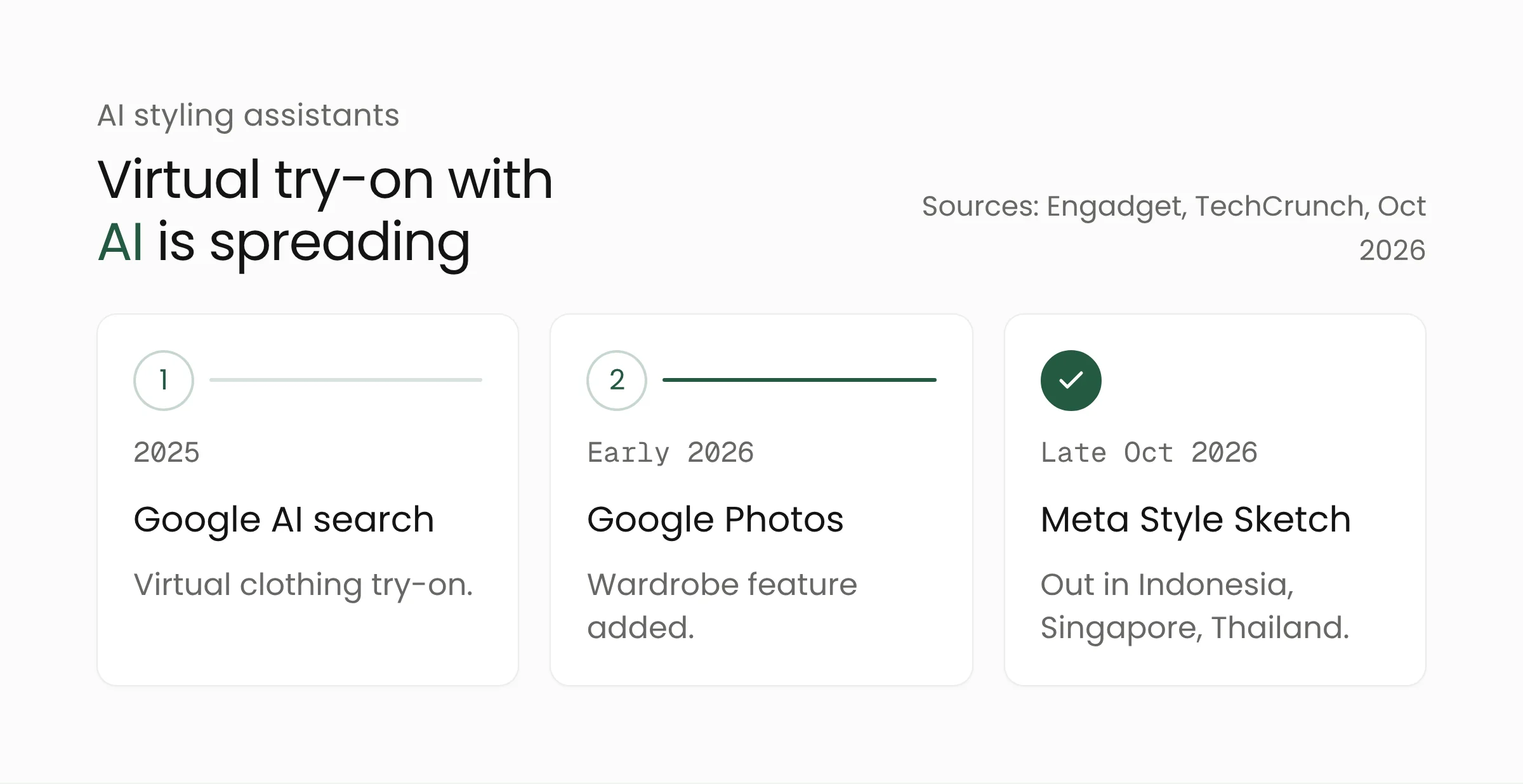The image size is (1523, 784).
Task: Click 'Wardrobe feature added.' description
Action: pos(722,606)
